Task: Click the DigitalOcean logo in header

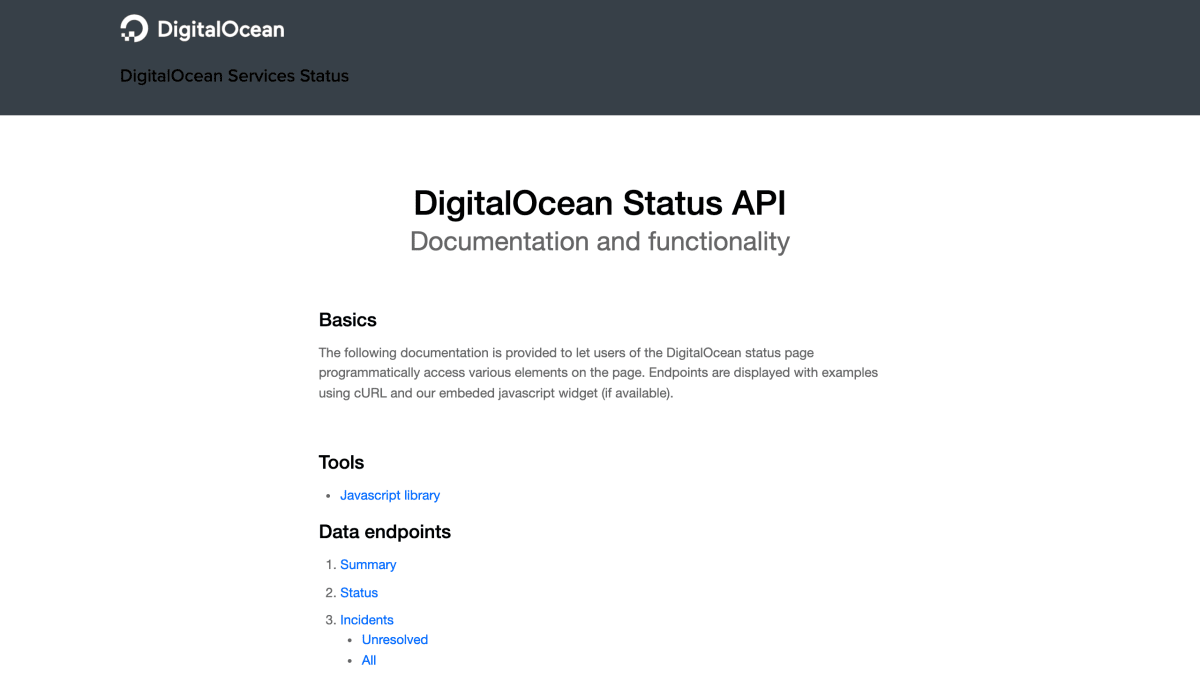Action: click(202, 29)
